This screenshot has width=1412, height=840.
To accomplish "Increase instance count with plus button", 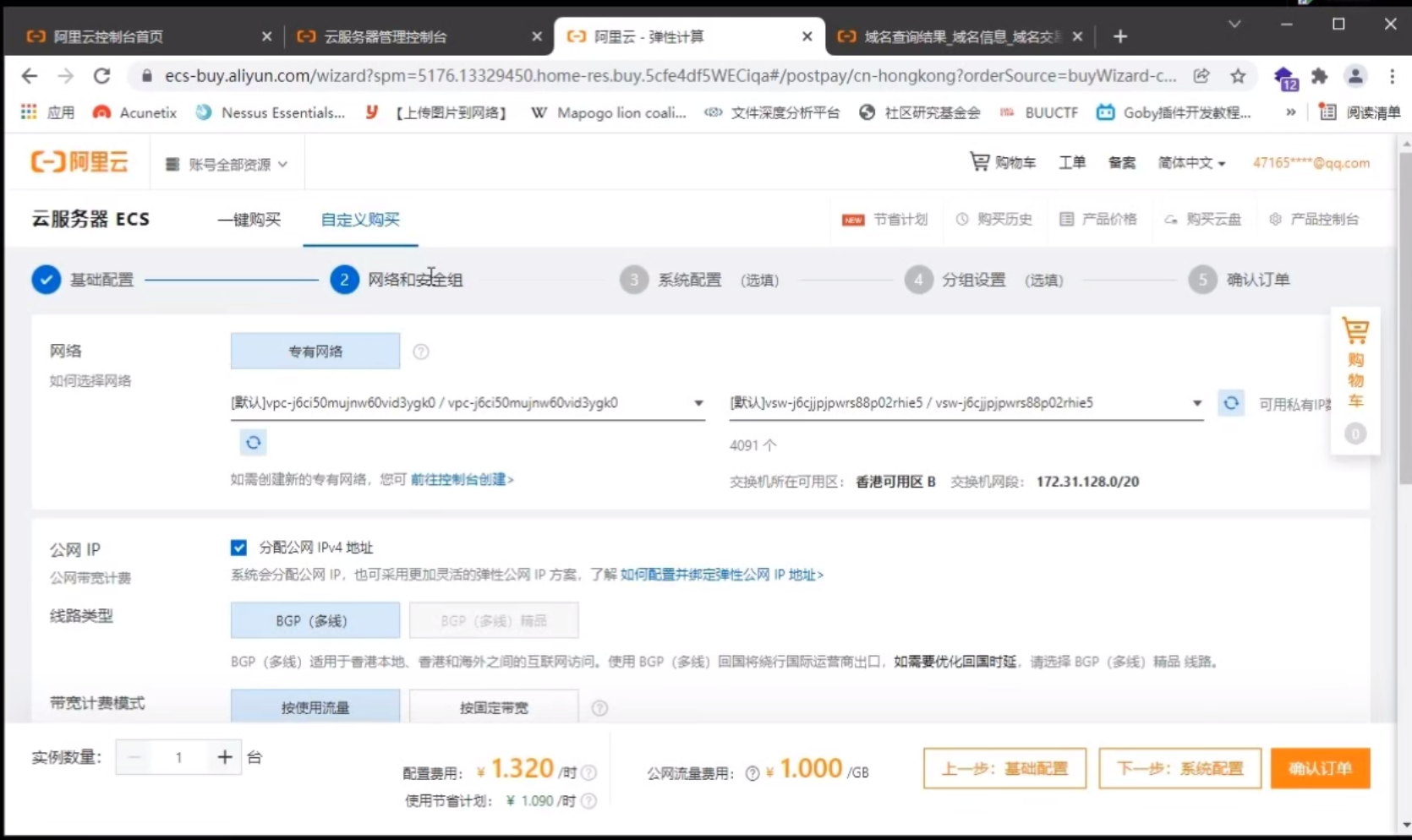I will [224, 757].
